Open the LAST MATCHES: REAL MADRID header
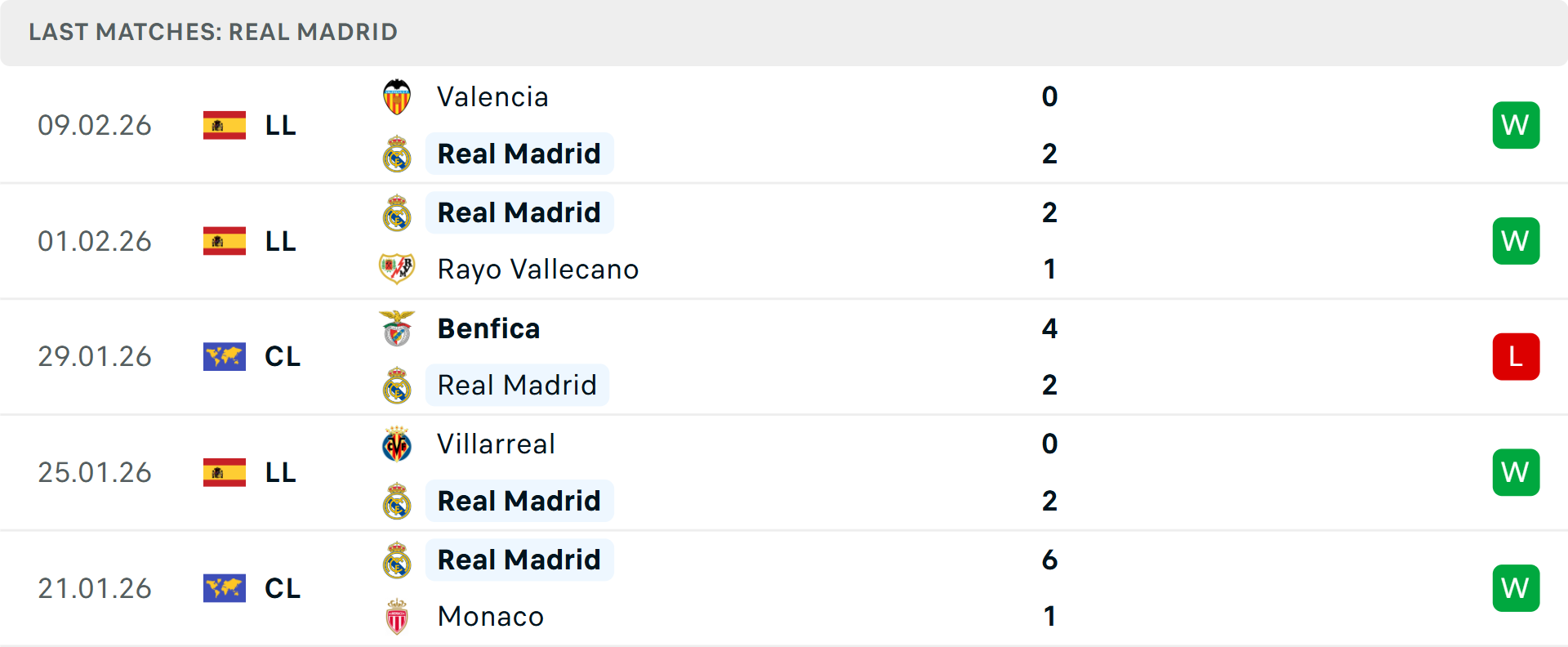Image resolution: width=1568 pixels, height=647 pixels. (x=212, y=32)
